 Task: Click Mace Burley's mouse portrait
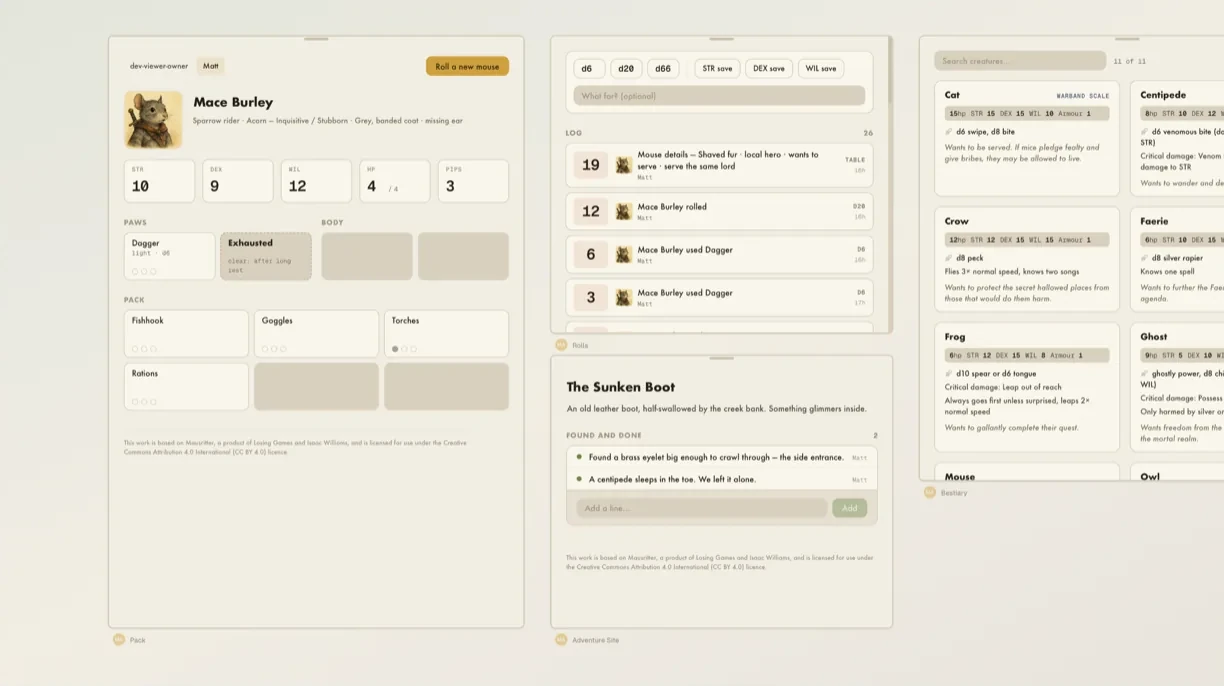(154, 120)
